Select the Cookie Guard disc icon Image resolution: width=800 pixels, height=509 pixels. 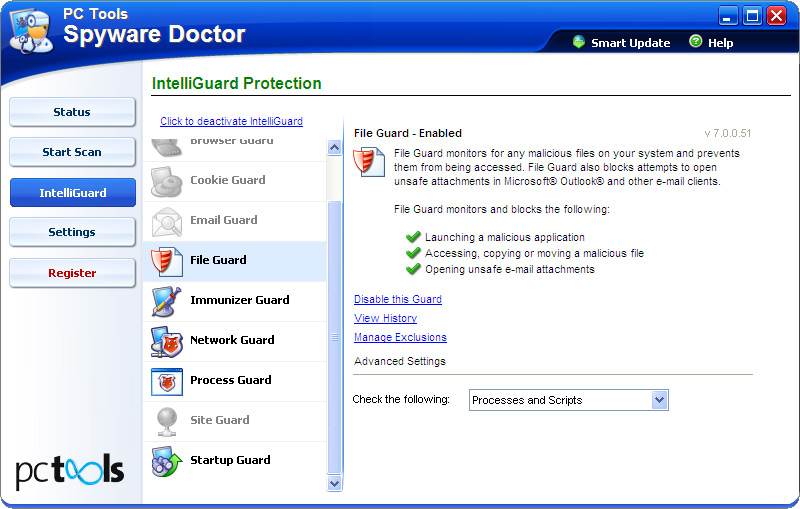pyautogui.click(x=166, y=182)
